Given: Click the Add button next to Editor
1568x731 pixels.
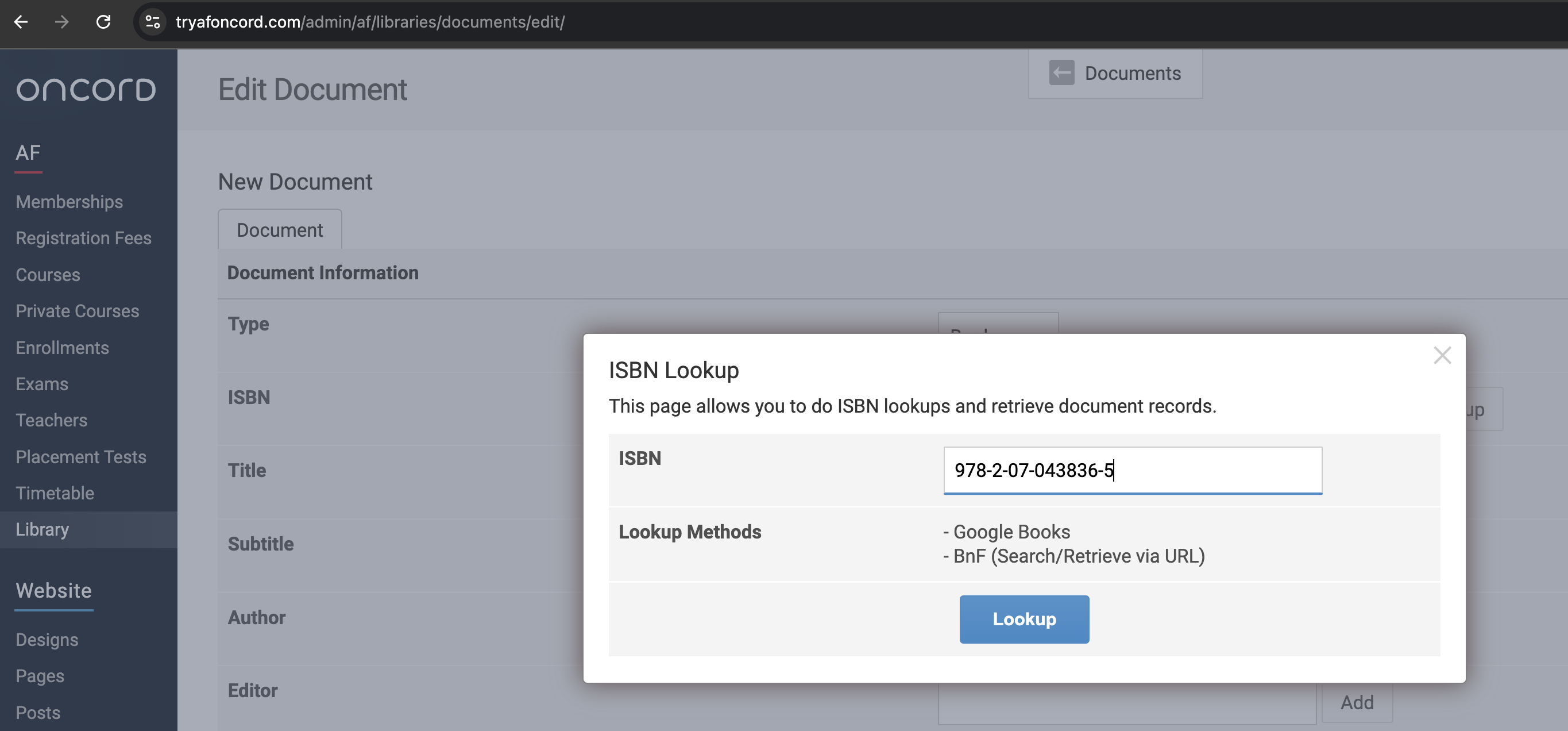Looking at the screenshot, I should 1356,702.
